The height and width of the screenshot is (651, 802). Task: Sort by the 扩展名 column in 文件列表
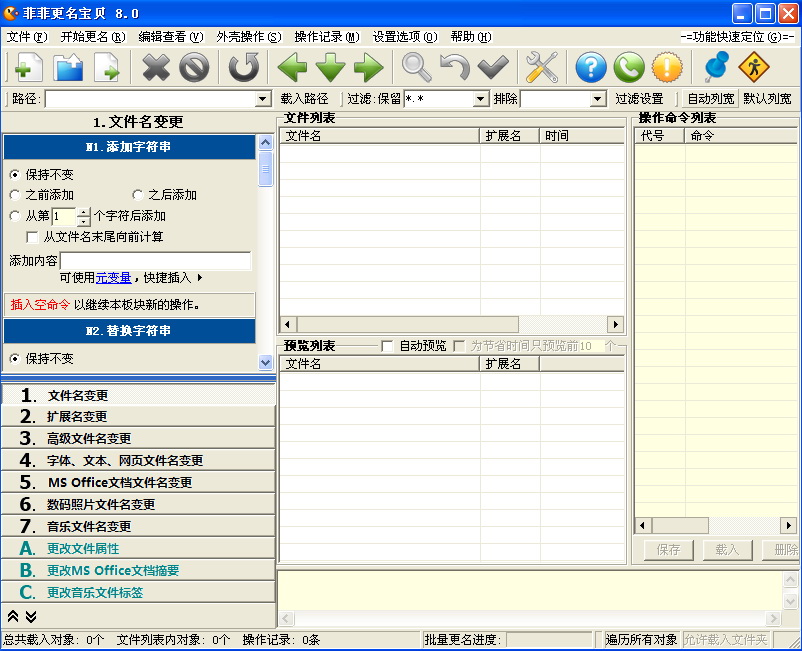click(x=509, y=136)
